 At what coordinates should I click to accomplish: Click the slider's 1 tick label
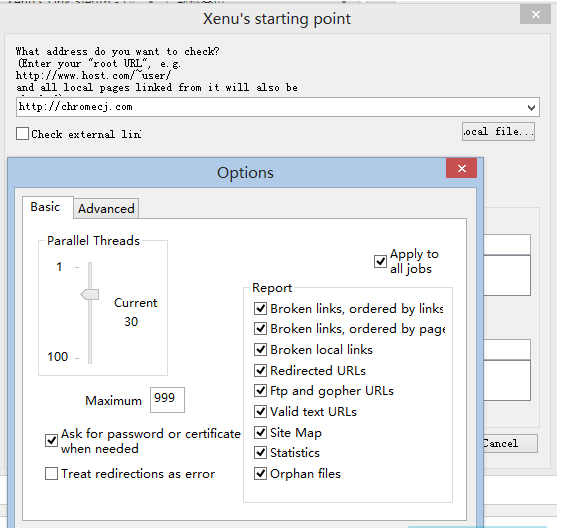(59, 267)
